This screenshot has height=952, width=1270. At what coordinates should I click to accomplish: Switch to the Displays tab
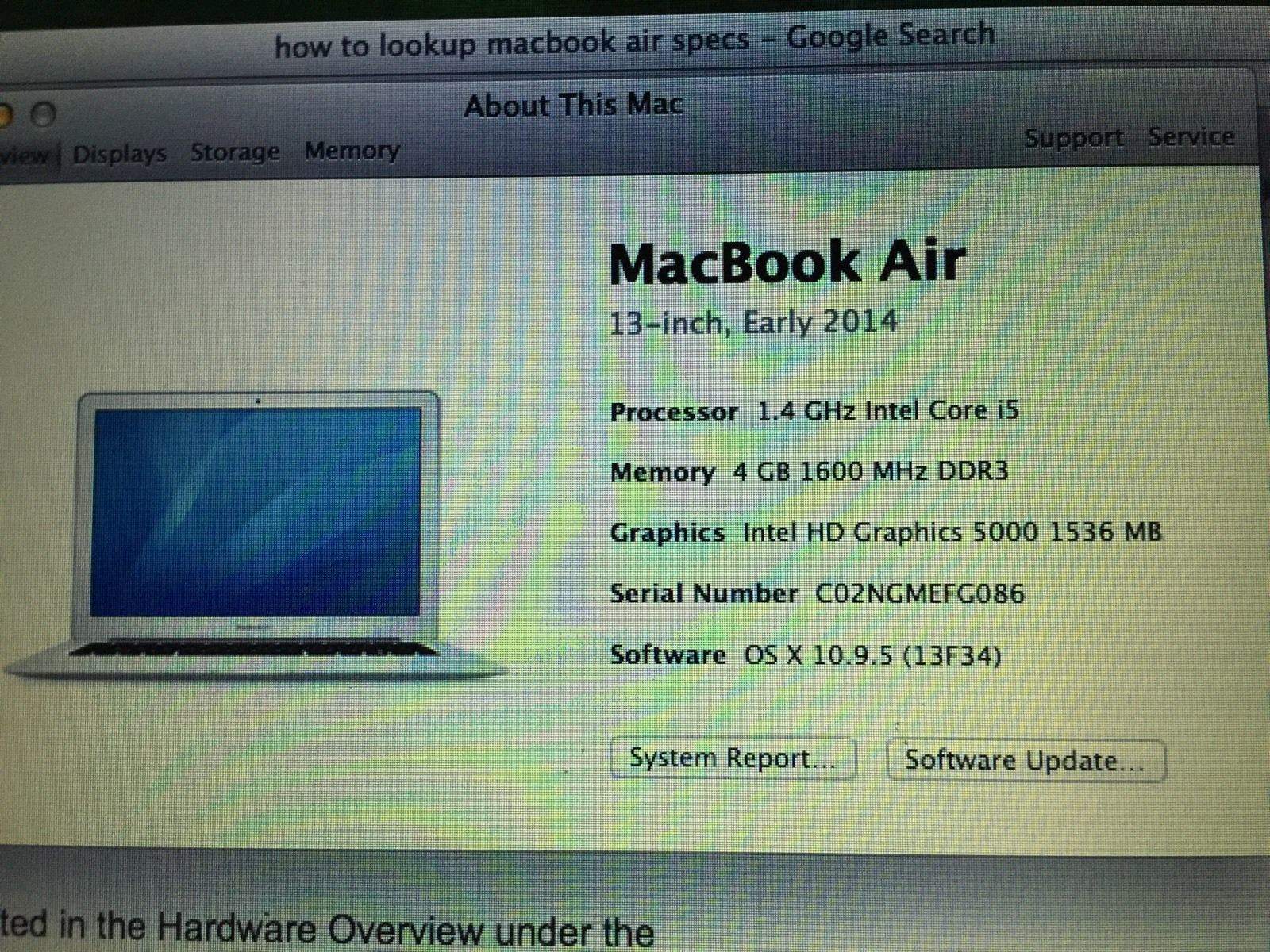(x=119, y=153)
